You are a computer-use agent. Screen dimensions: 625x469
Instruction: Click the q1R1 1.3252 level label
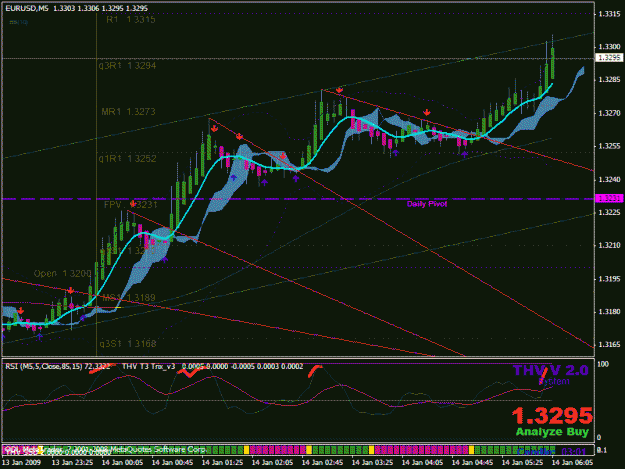tap(128, 159)
